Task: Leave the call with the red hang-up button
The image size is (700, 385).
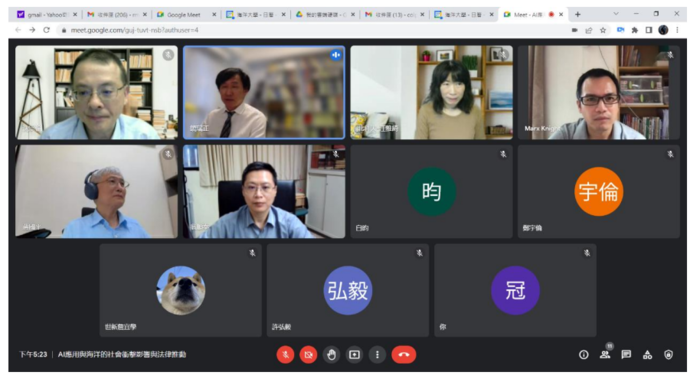Action: point(404,355)
